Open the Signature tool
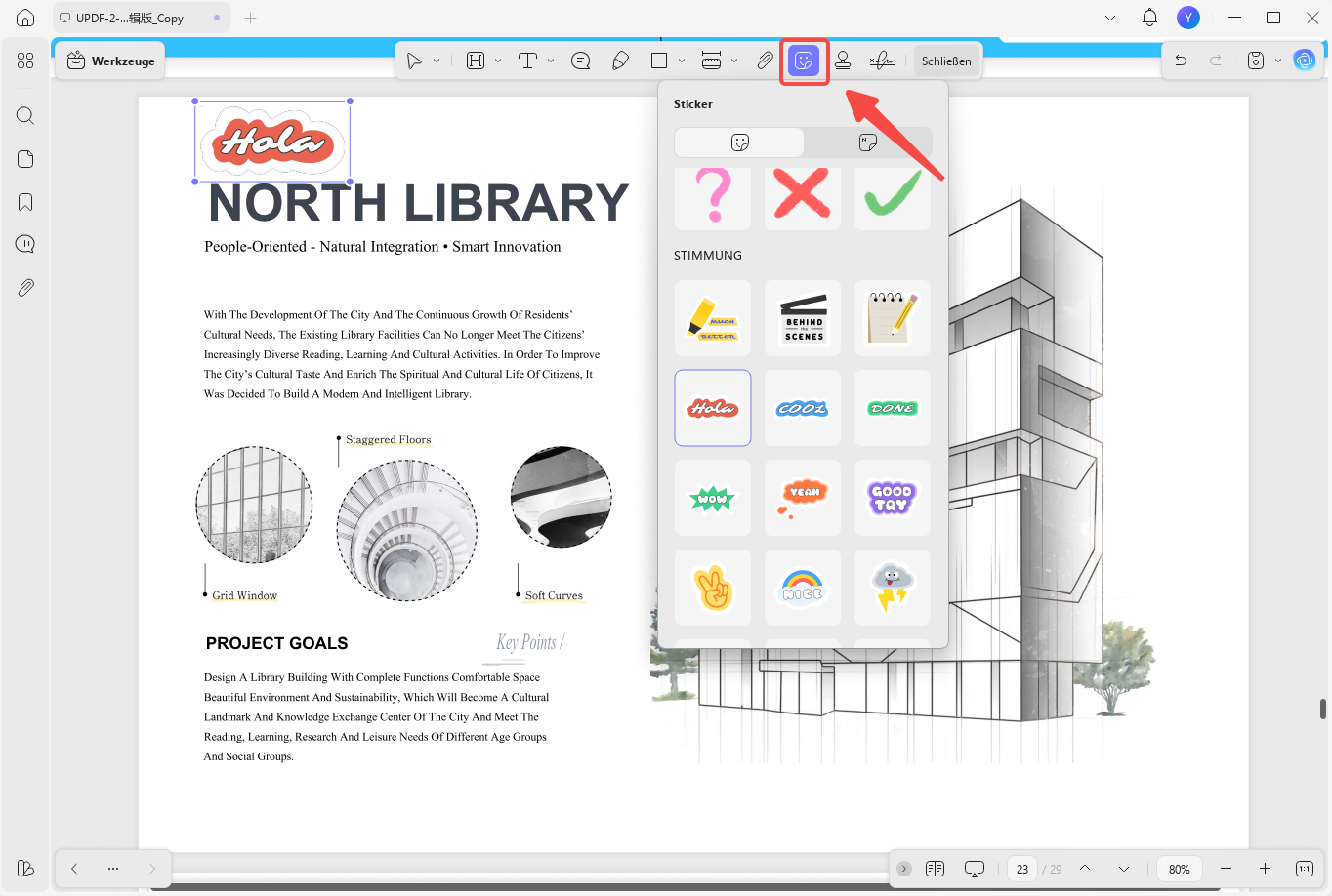Viewport: 1332px width, 896px height. click(x=882, y=61)
